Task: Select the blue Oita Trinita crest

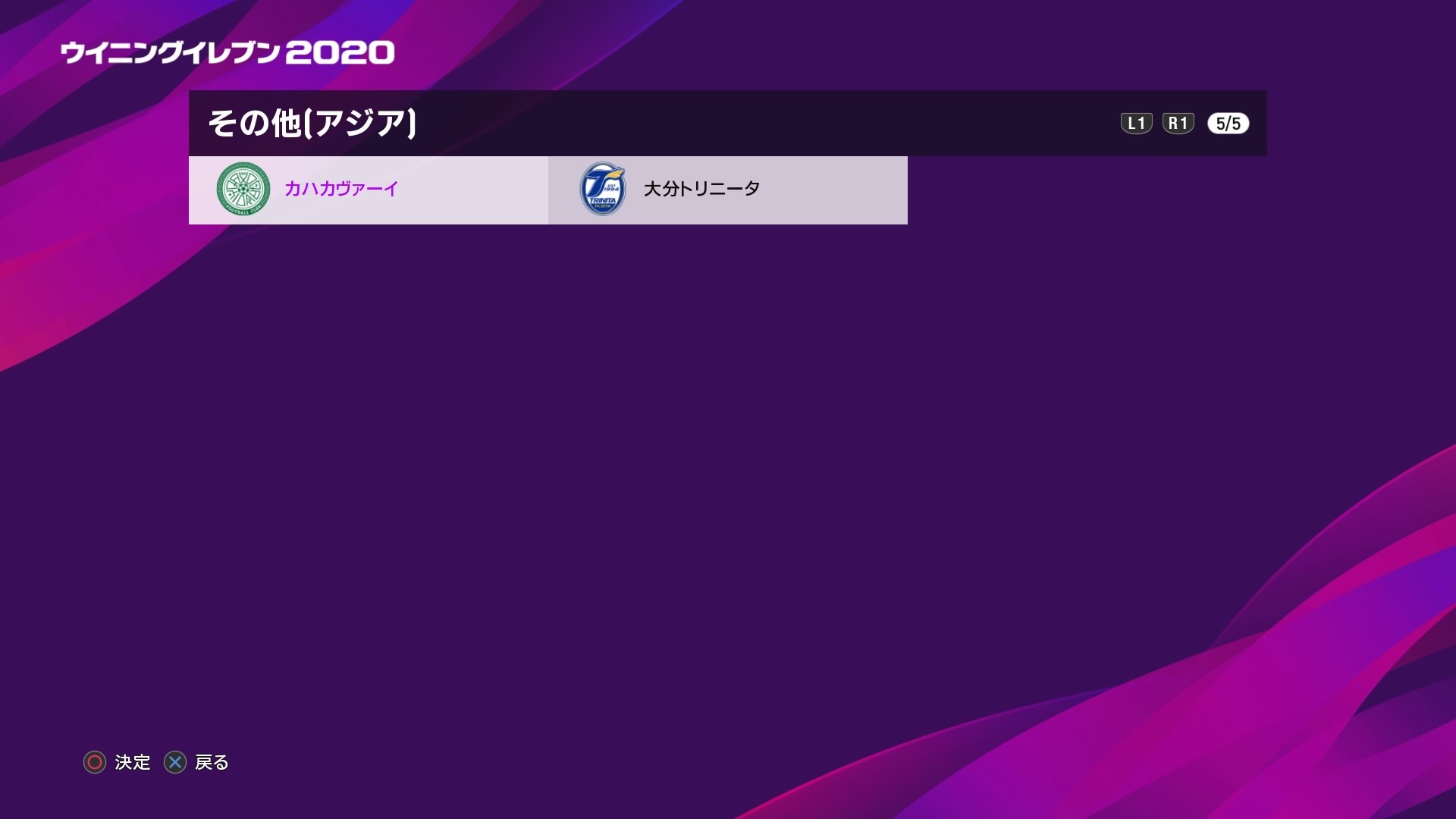Action: pos(603,190)
